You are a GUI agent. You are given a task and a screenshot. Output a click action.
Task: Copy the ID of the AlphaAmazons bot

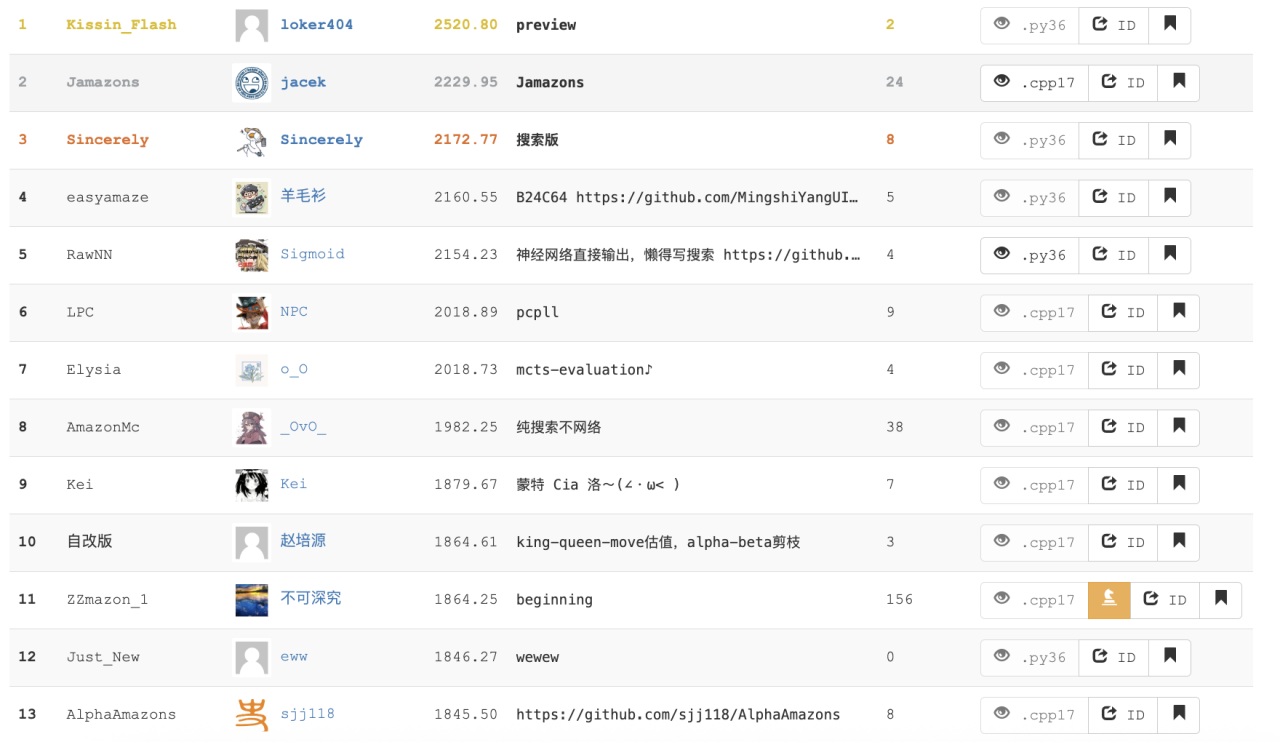pos(1123,715)
